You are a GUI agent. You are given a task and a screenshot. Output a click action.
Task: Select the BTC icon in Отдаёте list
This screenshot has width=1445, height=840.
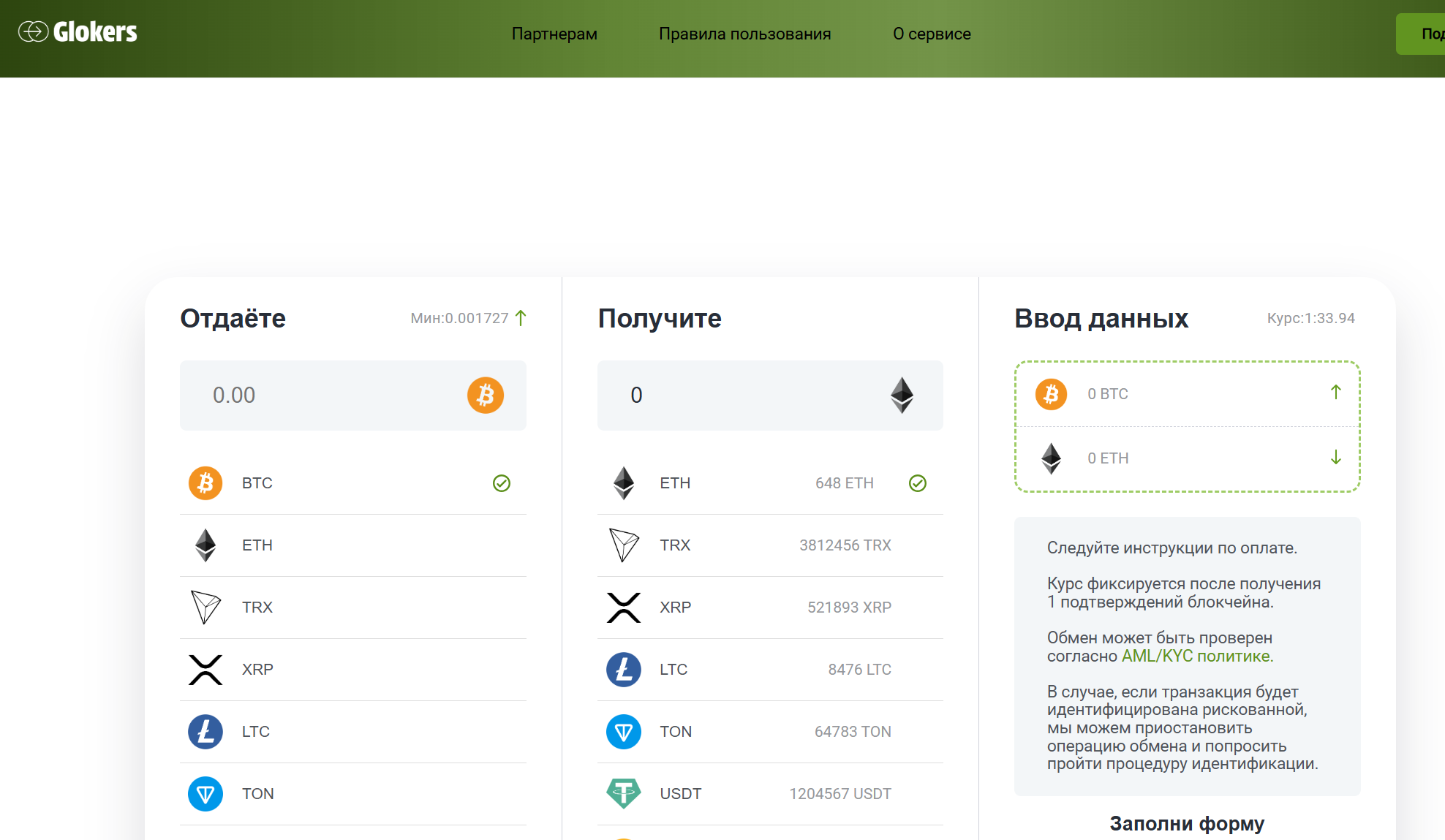point(205,483)
